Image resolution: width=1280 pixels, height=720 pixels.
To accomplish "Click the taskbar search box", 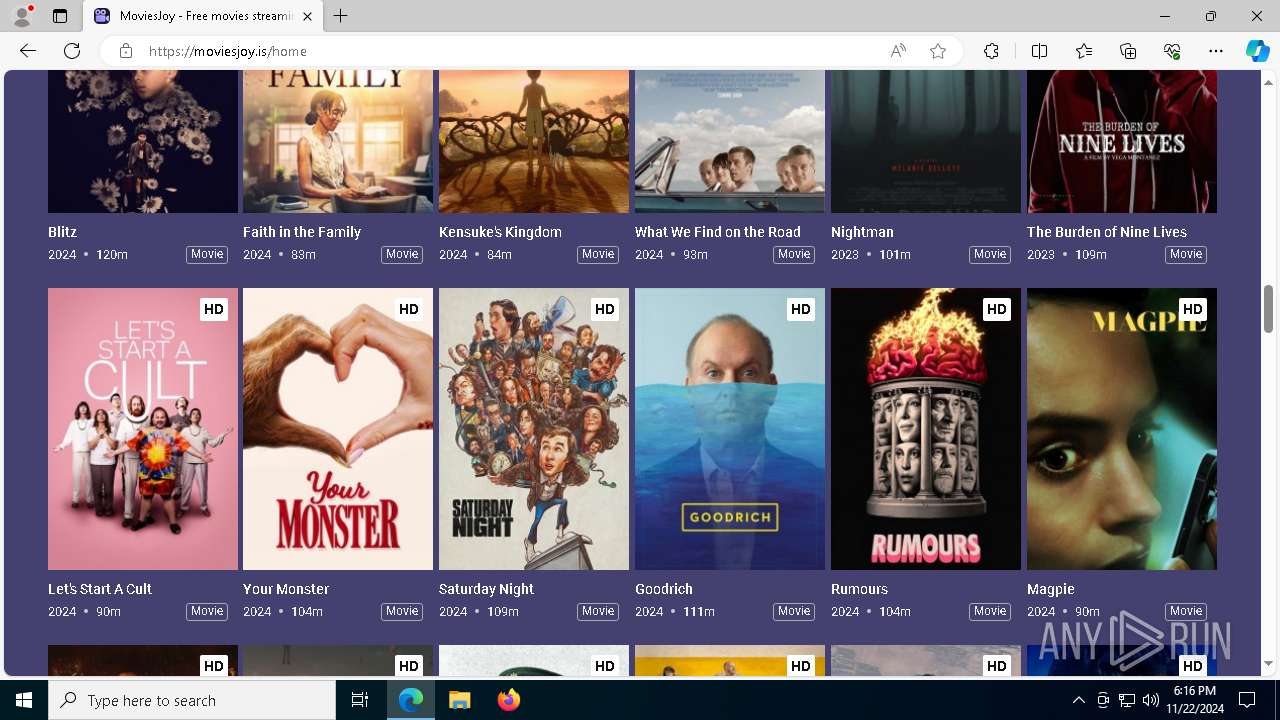I will click(x=192, y=700).
